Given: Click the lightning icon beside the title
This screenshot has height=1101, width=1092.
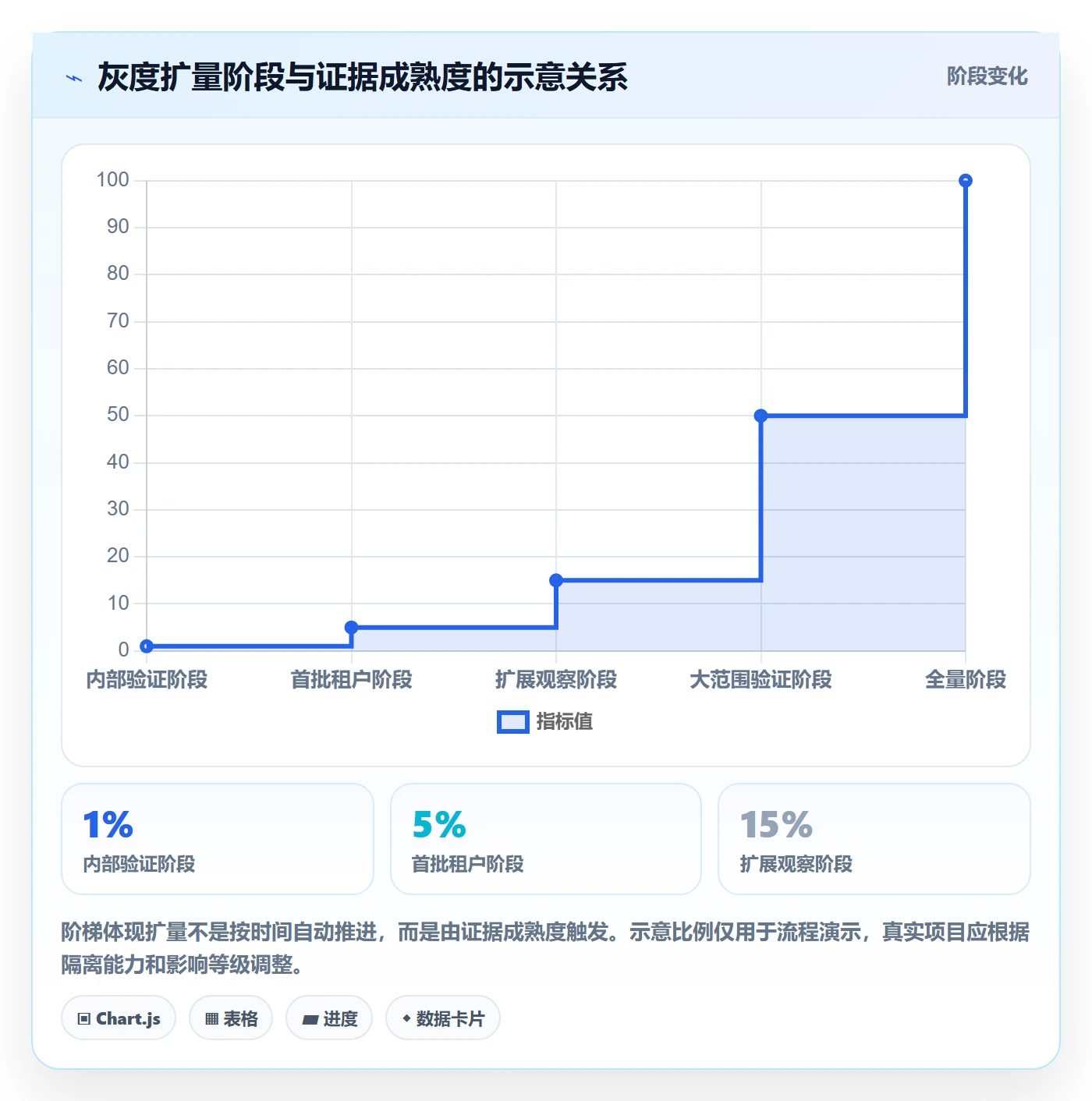Looking at the screenshot, I should click(x=74, y=78).
